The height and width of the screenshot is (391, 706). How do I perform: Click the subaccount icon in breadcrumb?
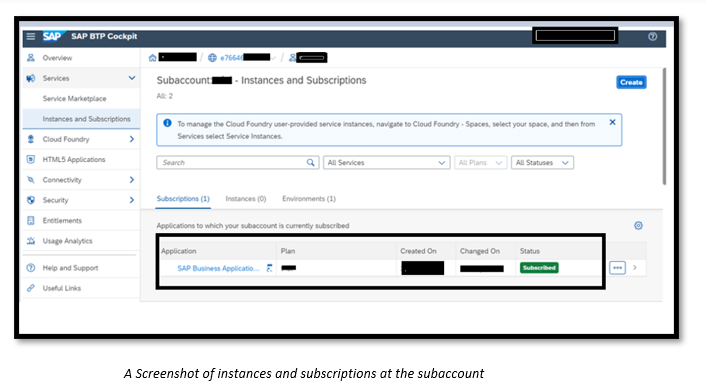292,58
